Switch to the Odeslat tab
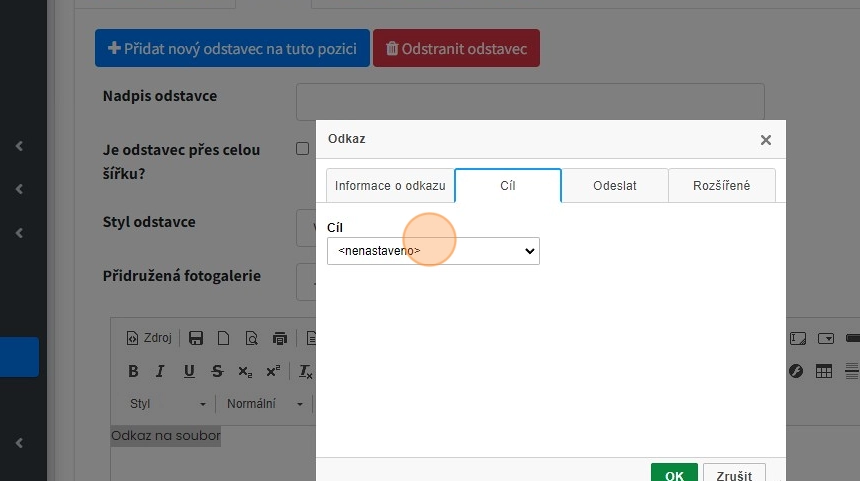This screenshot has width=860, height=481. [x=614, y=186]
